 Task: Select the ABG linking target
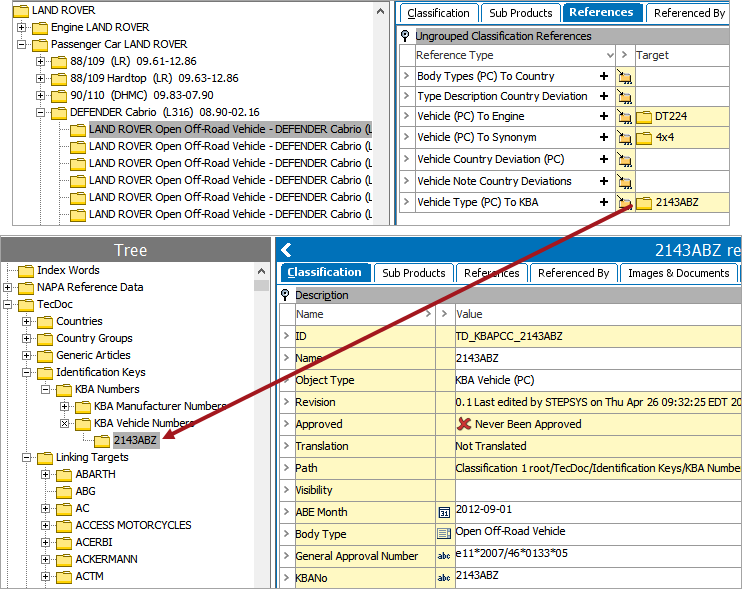[85, 492]
